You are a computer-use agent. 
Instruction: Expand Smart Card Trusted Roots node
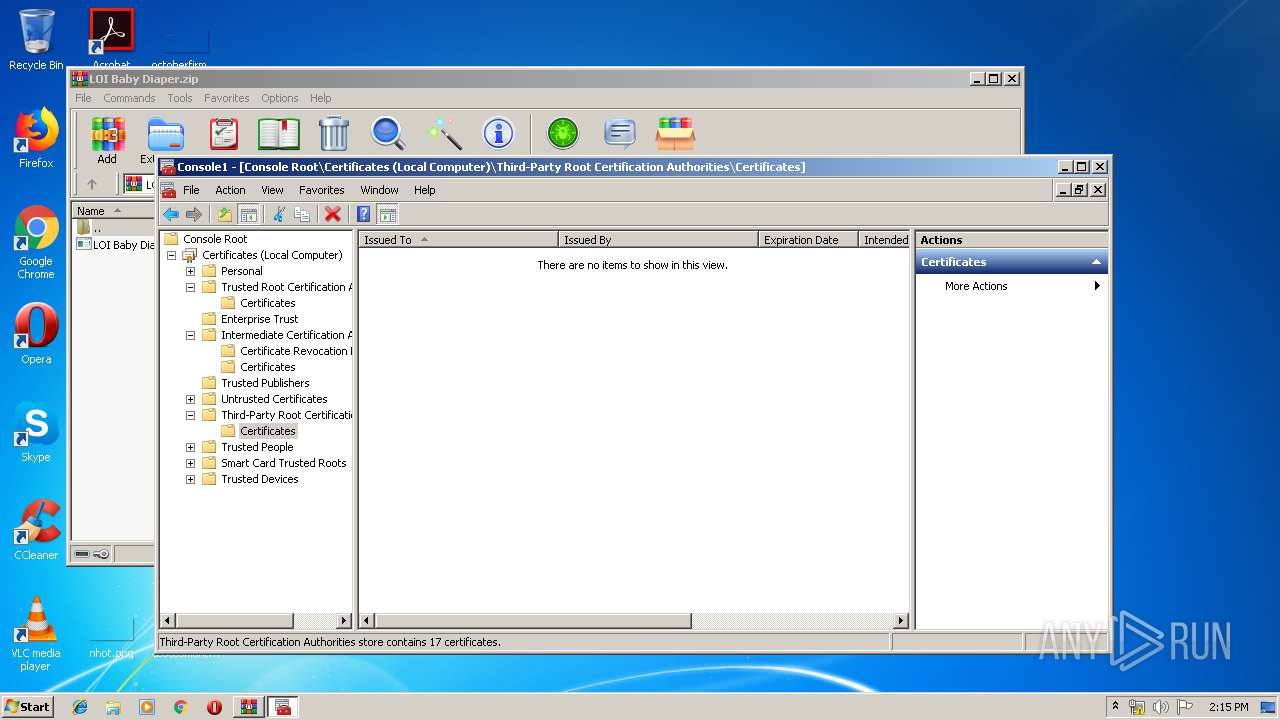(x=190, y=463)
